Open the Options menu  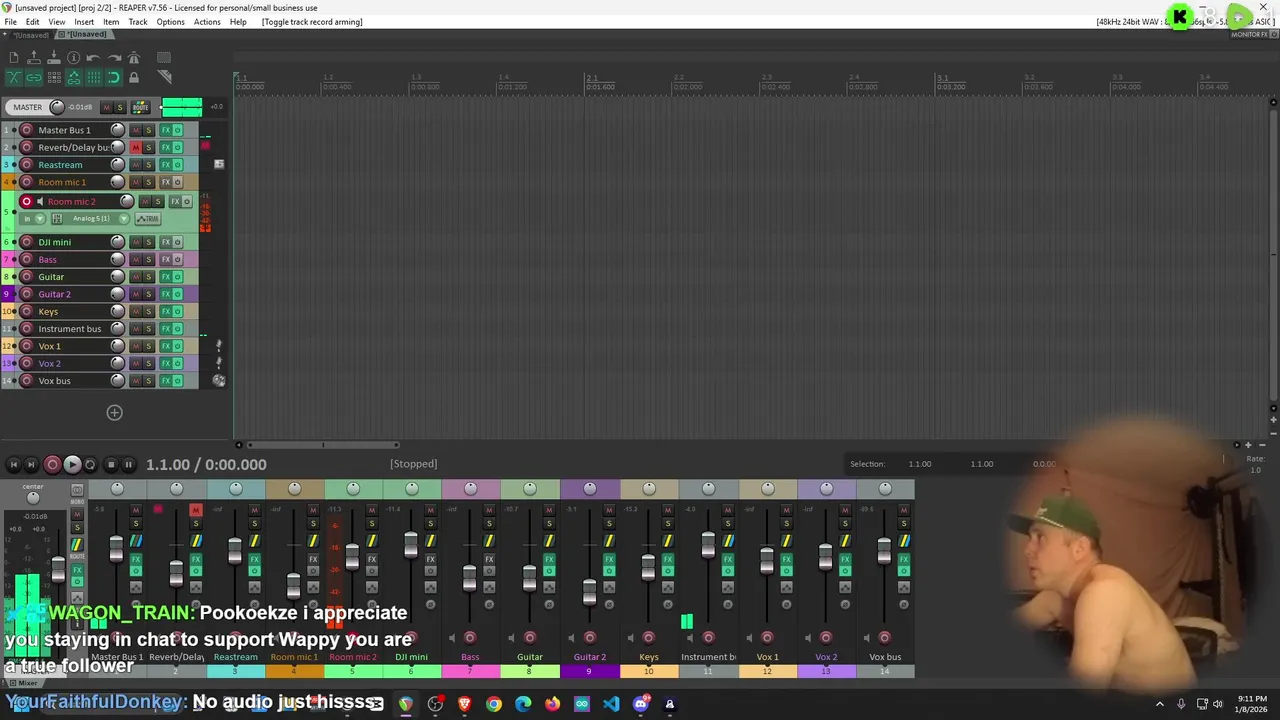tap(170, 22)
